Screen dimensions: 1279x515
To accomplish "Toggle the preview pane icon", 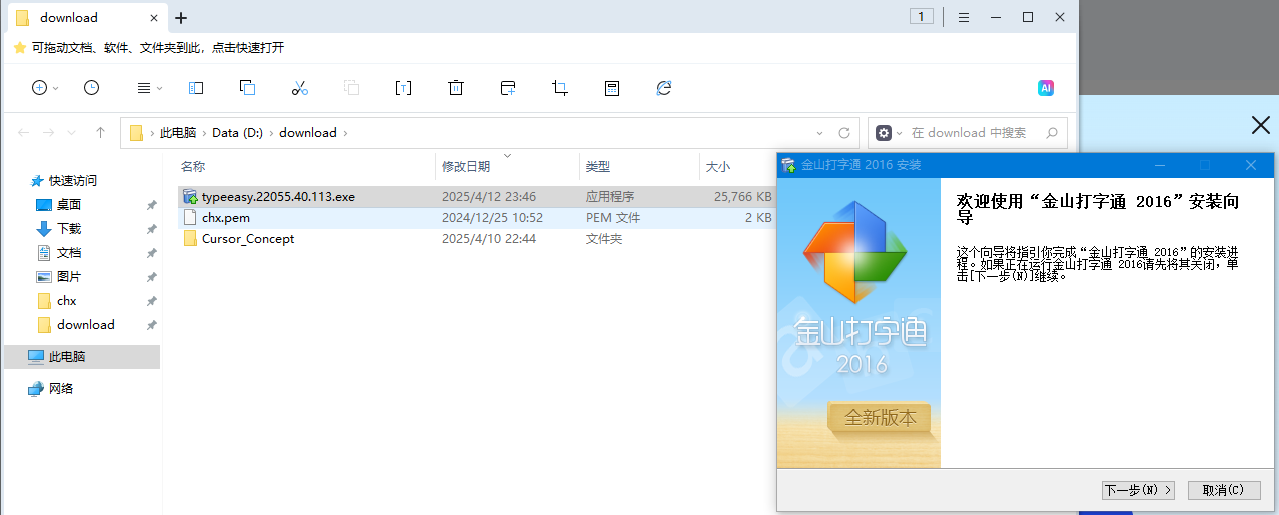I will coord(196,88).
